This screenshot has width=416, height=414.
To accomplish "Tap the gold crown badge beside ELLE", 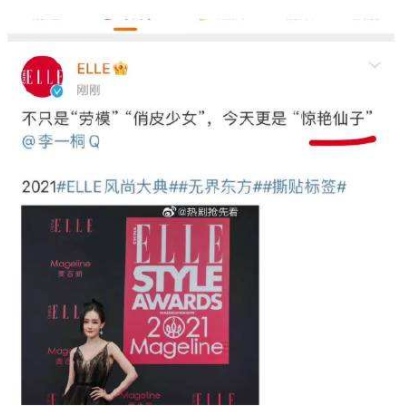I will [x=121, y=69].
